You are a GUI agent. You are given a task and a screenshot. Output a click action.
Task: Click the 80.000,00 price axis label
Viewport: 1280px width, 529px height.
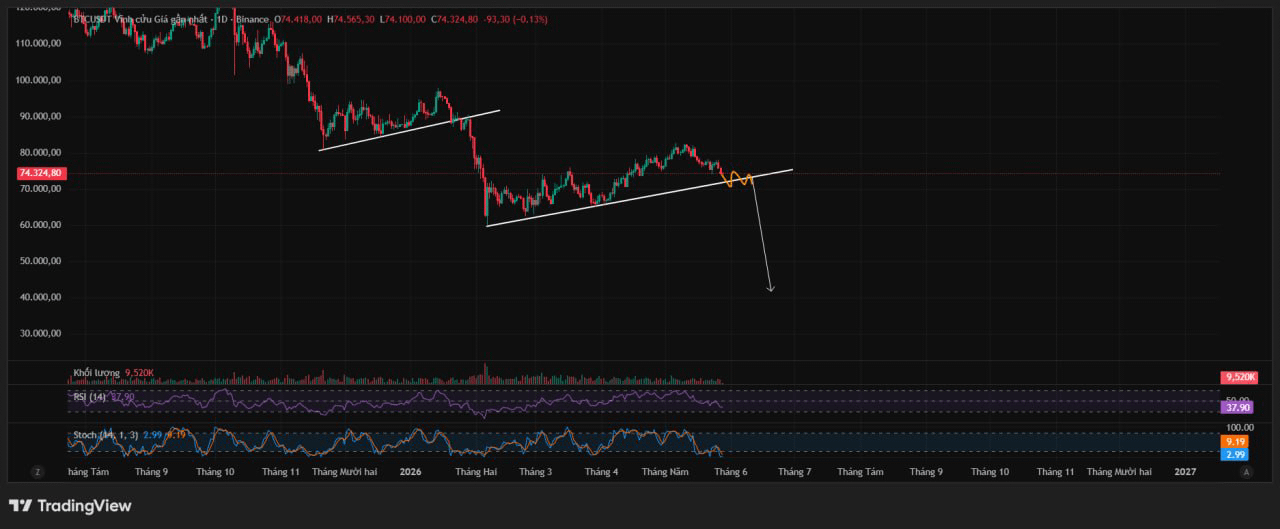[x=40, y=152]
